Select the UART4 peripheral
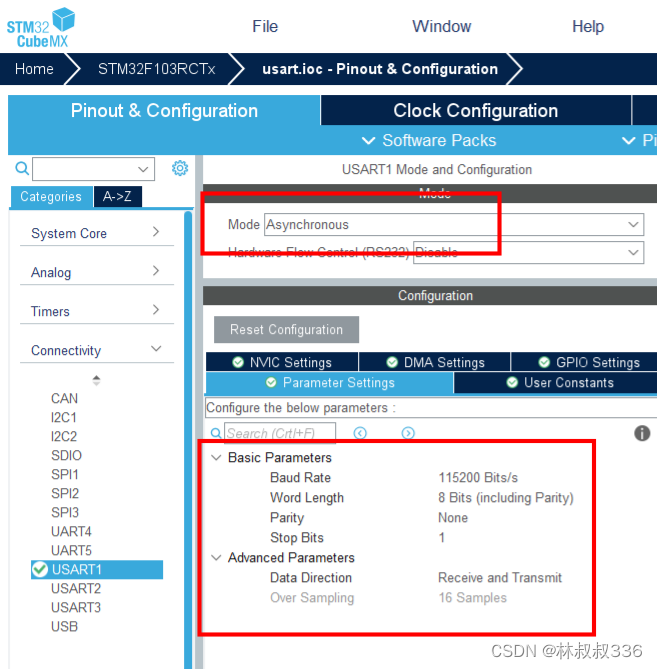This screenshot has height=669, width=657. click(x=71, y=531)
